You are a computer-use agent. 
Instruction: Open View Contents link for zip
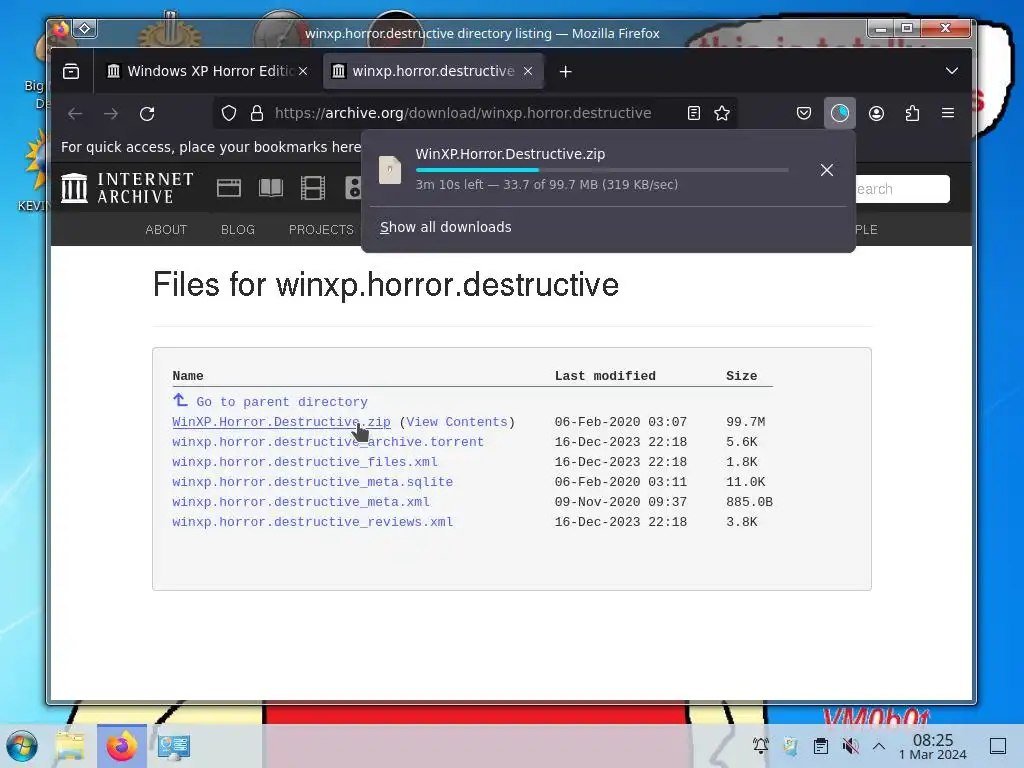457,422
